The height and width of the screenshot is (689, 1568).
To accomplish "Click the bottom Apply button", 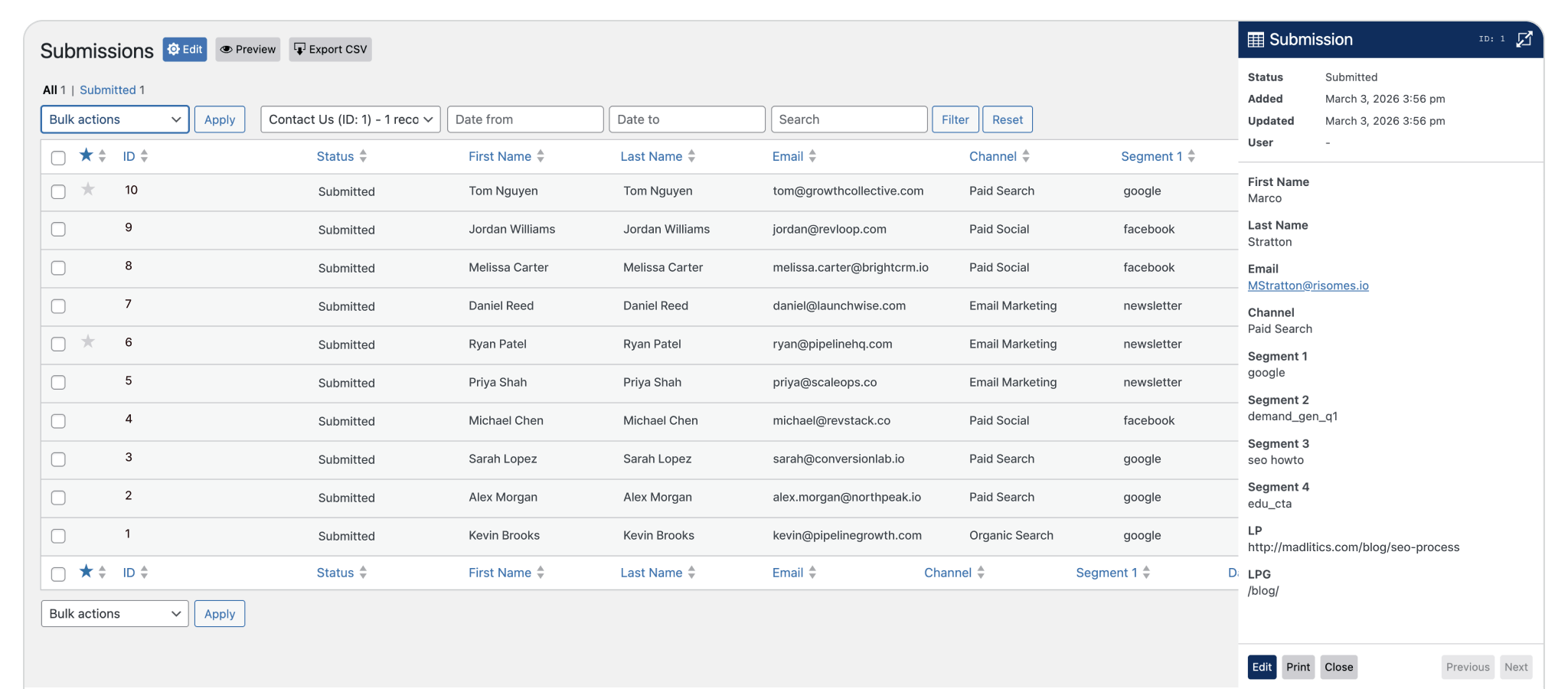I will (x=220, y=614).
